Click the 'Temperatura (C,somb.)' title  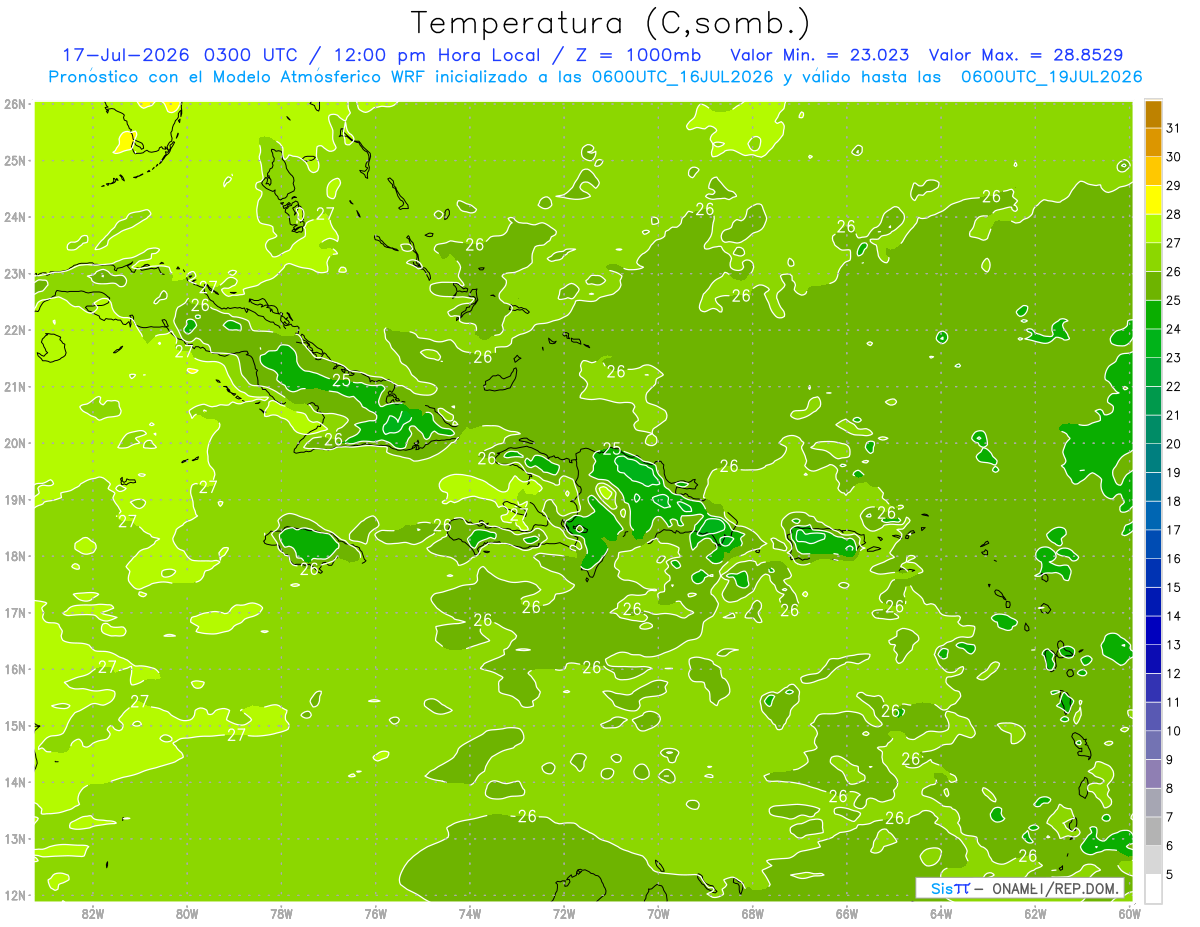coord(610,23)
